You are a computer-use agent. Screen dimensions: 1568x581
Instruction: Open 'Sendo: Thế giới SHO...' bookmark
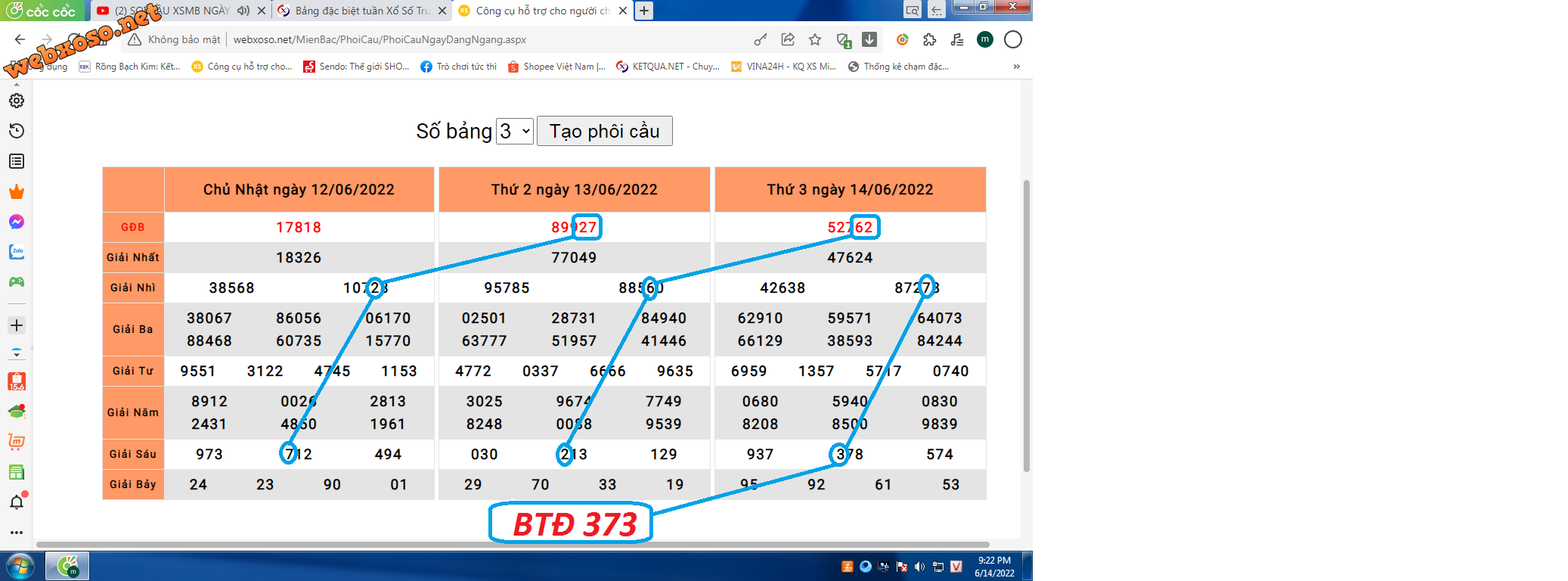356,67
